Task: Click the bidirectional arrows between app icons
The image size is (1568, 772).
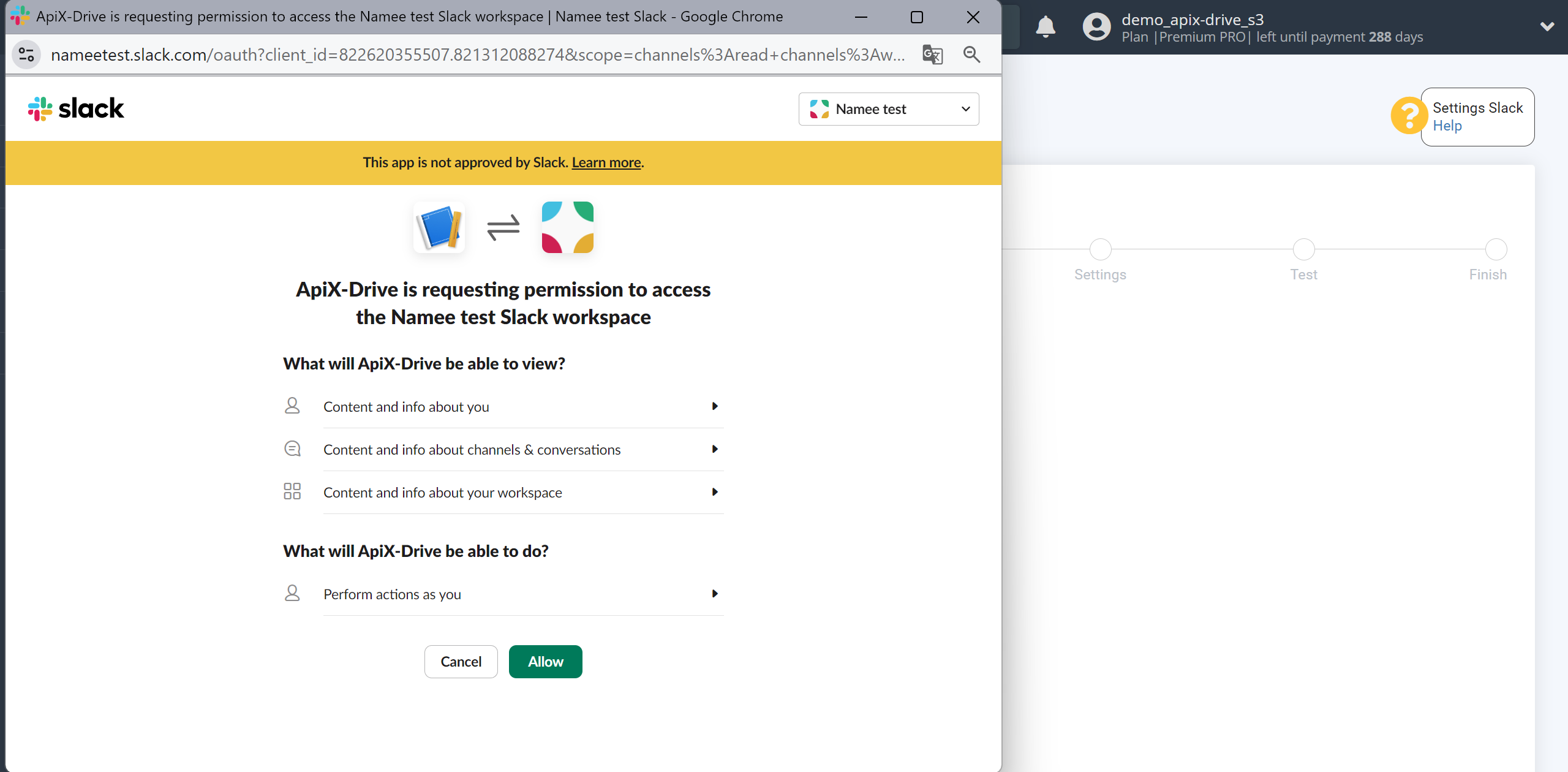Action: click(x=503, y=227)
